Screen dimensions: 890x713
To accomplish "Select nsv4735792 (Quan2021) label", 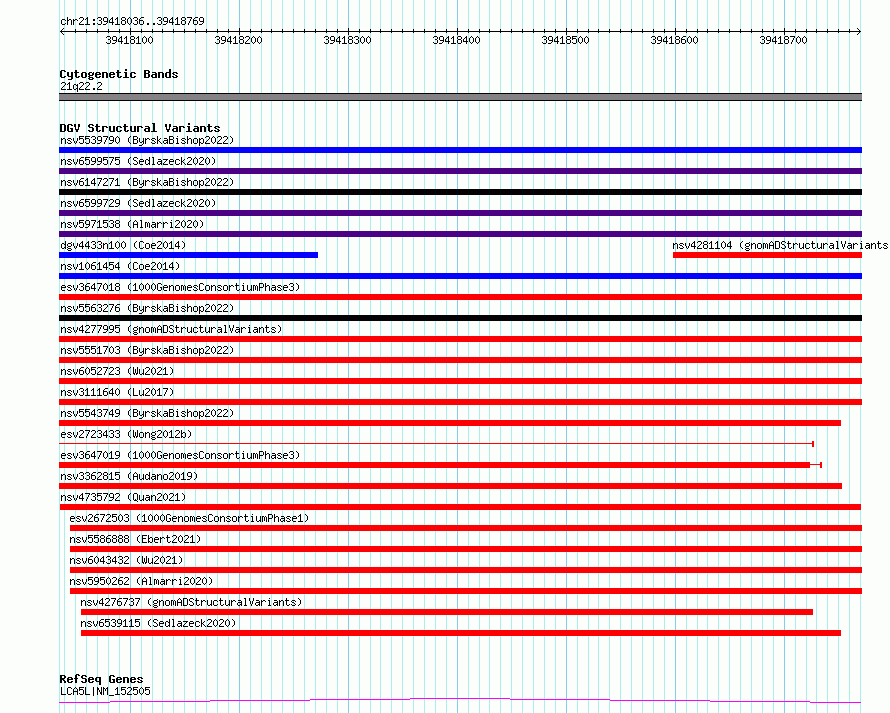I will (123, 497).
